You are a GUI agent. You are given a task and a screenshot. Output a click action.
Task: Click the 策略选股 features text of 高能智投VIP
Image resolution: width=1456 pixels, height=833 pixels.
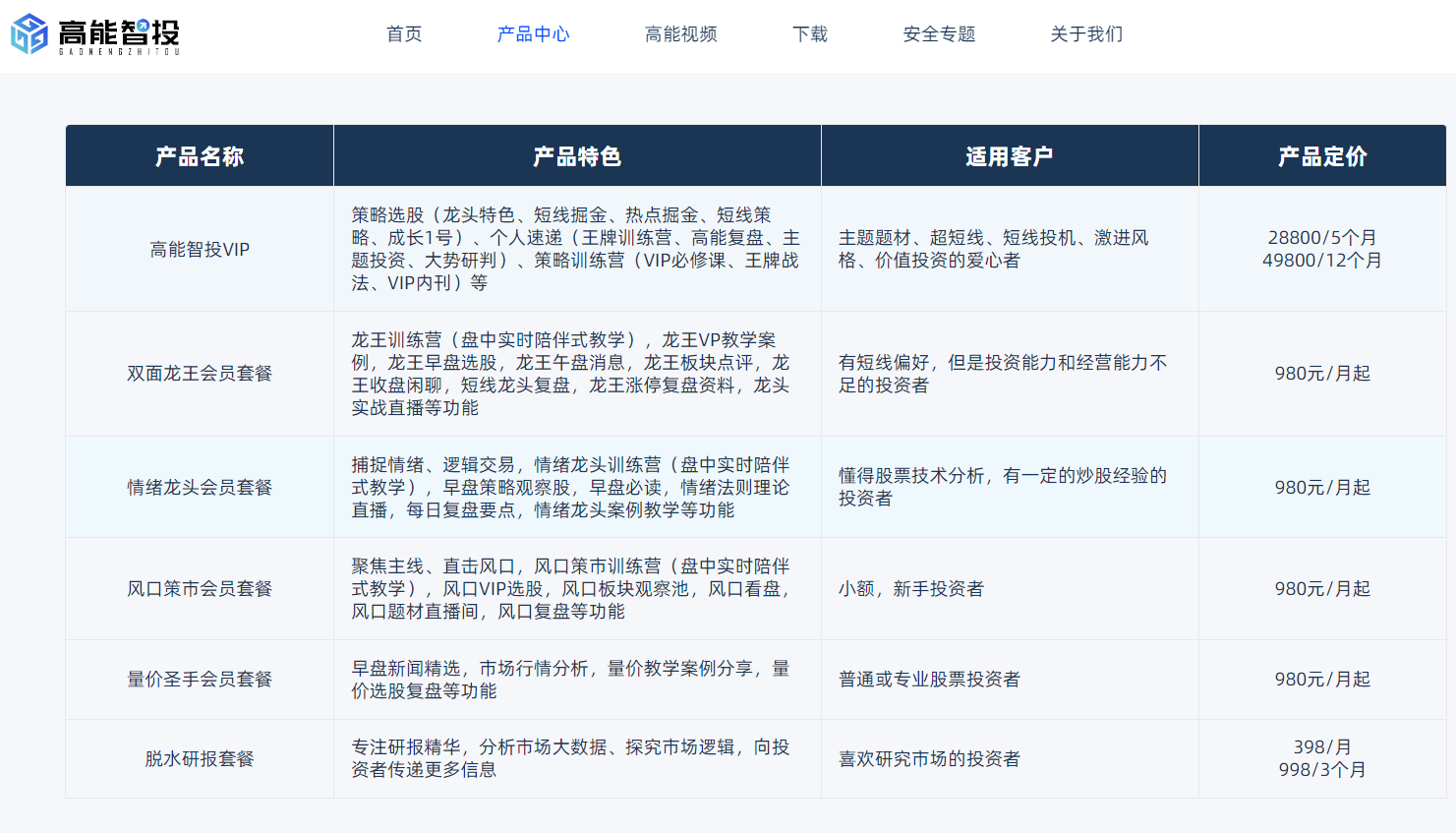(577, 249)
